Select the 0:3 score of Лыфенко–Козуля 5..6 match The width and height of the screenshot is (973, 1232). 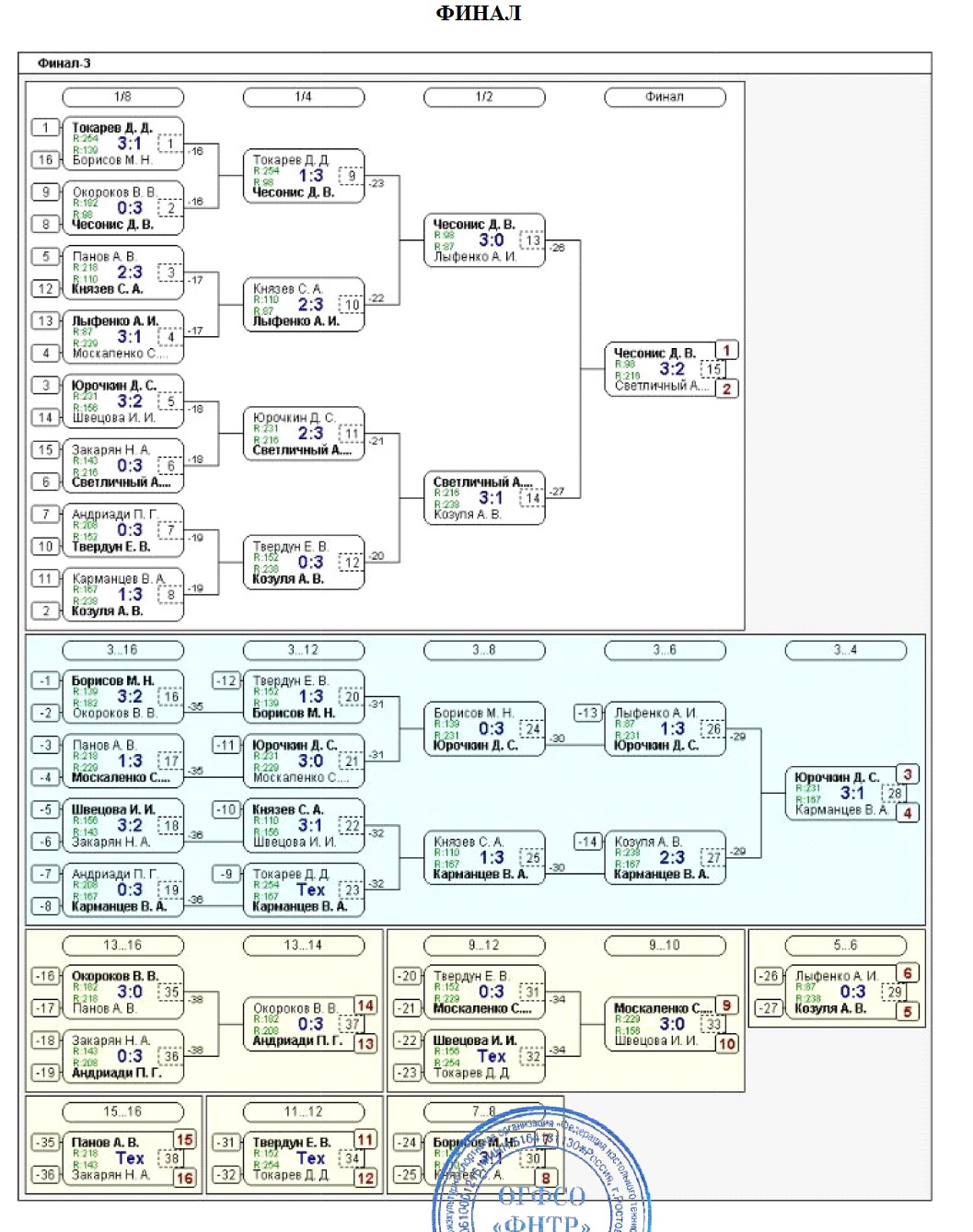point(853,993)
